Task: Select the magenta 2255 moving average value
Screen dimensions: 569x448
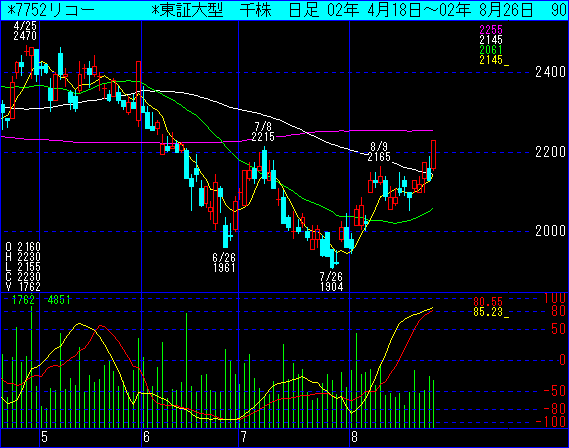Action: (491, 30)
